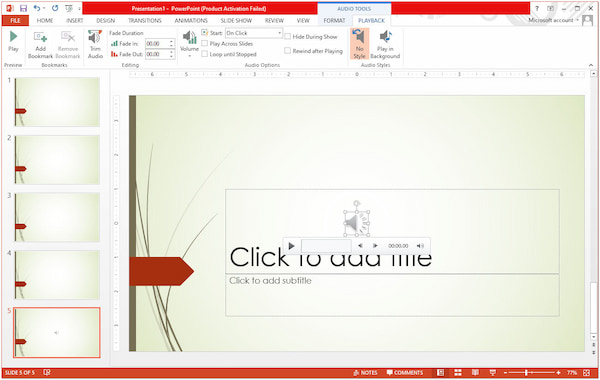The image size is (600, 380).
Task: Switch to Slide Sorter view in status bar
Action: [x=458, y=372]
